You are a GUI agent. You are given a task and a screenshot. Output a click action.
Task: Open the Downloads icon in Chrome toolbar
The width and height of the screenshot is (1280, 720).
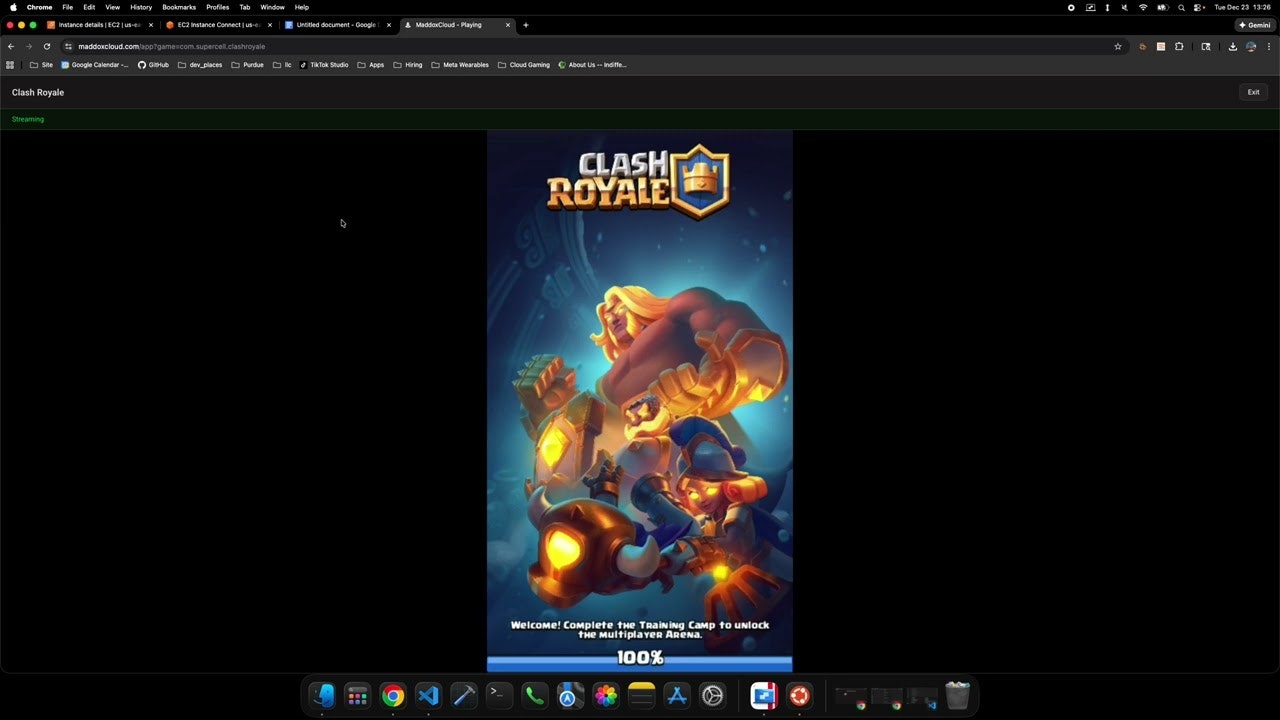(x=1233, y=46)
